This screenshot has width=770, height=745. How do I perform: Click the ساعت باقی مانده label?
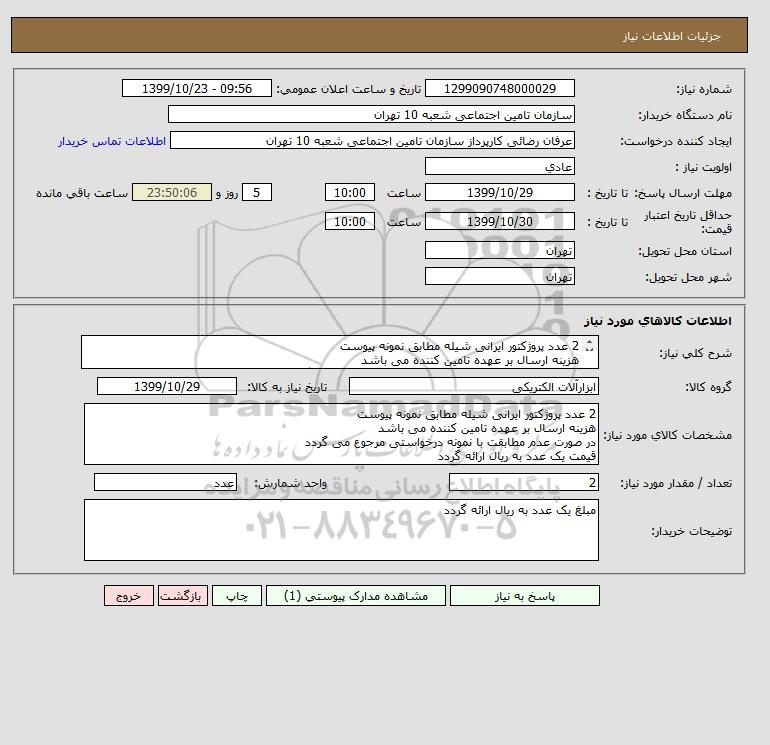click(x=82, y=193)
